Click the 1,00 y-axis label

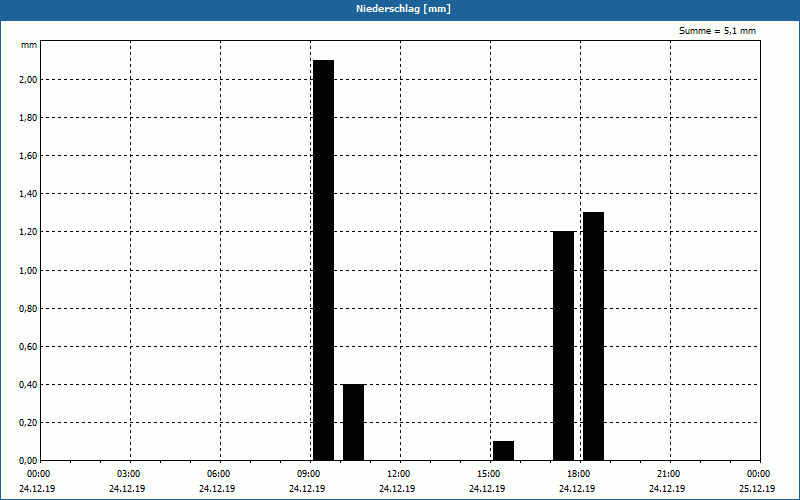28,270
